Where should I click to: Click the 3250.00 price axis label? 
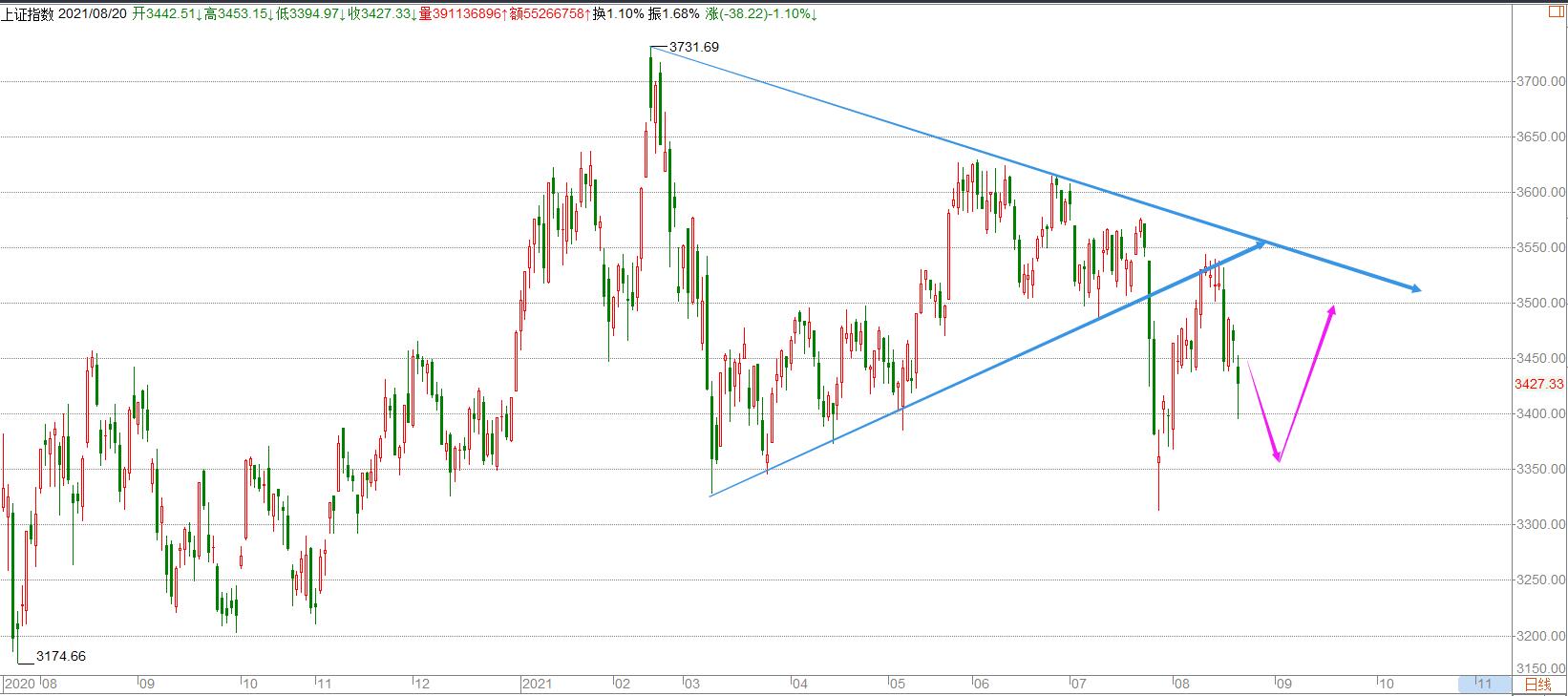click(1540, 580)
